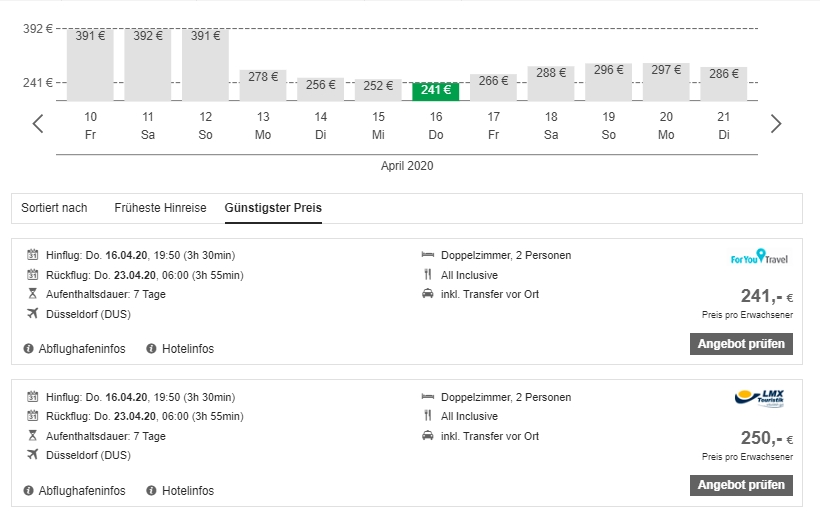Open Abflughafeninfos in the first offer

[81, 349]
